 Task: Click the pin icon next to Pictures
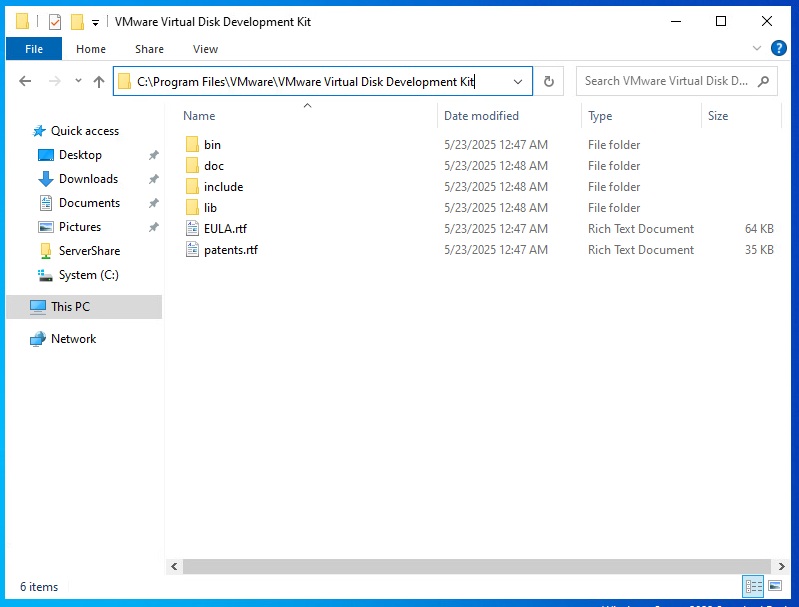pos(153,227)
